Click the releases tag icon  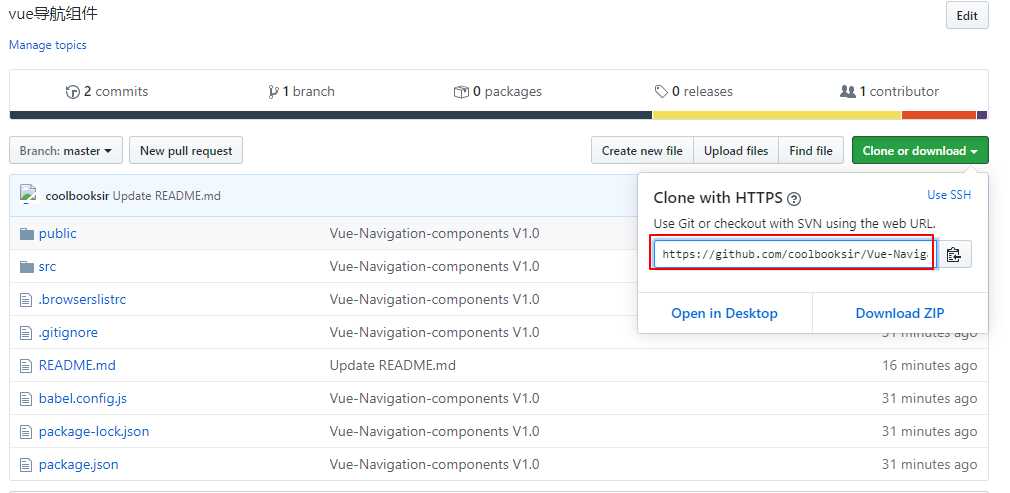tap(661, 92)
